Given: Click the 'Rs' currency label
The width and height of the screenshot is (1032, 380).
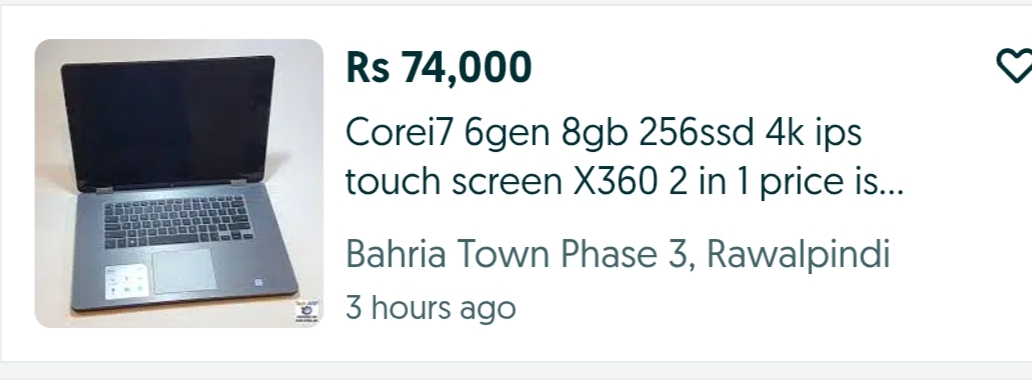Looking at the screenshot, I should [x=367, y=67].
